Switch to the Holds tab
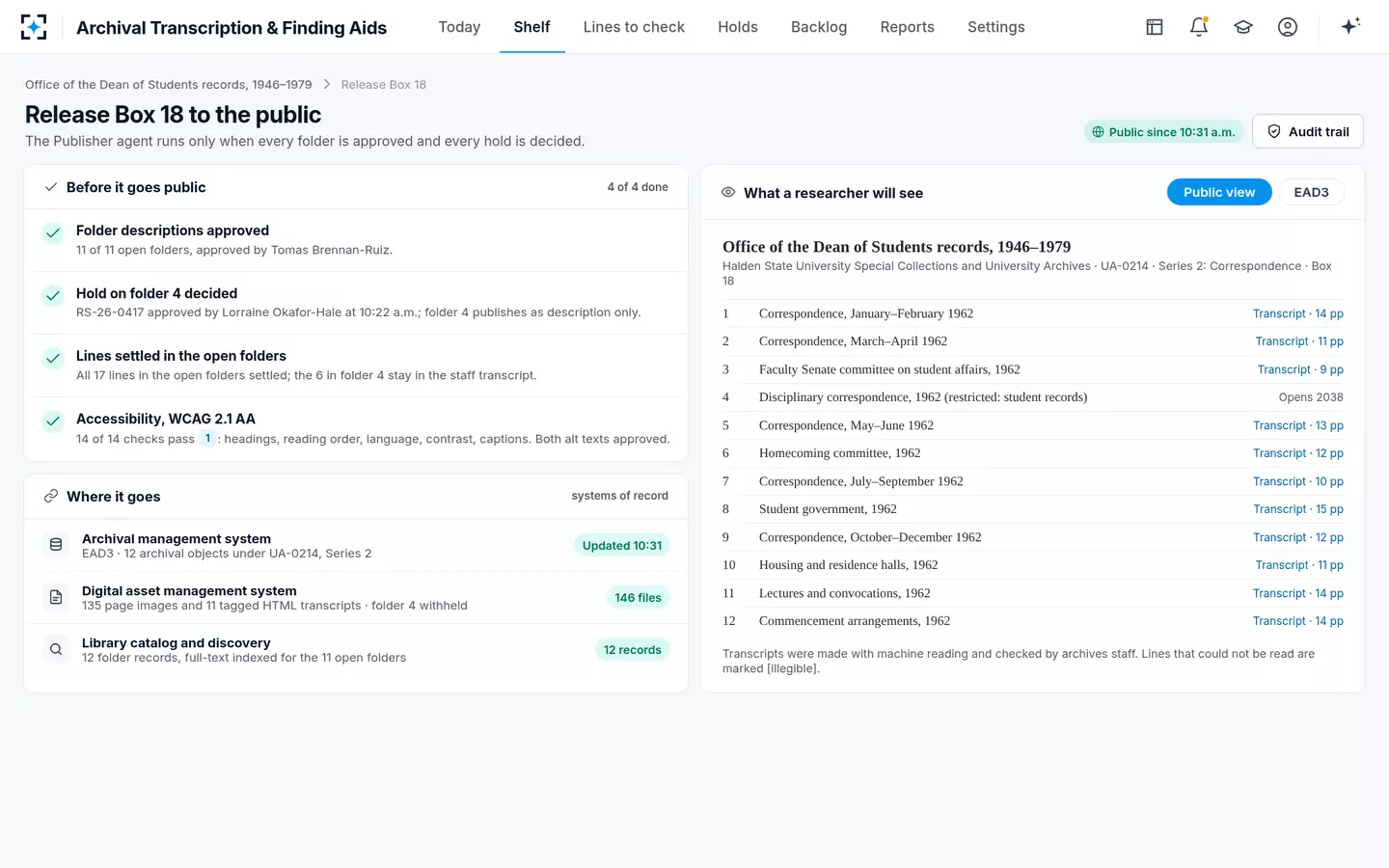 point(738,27)
